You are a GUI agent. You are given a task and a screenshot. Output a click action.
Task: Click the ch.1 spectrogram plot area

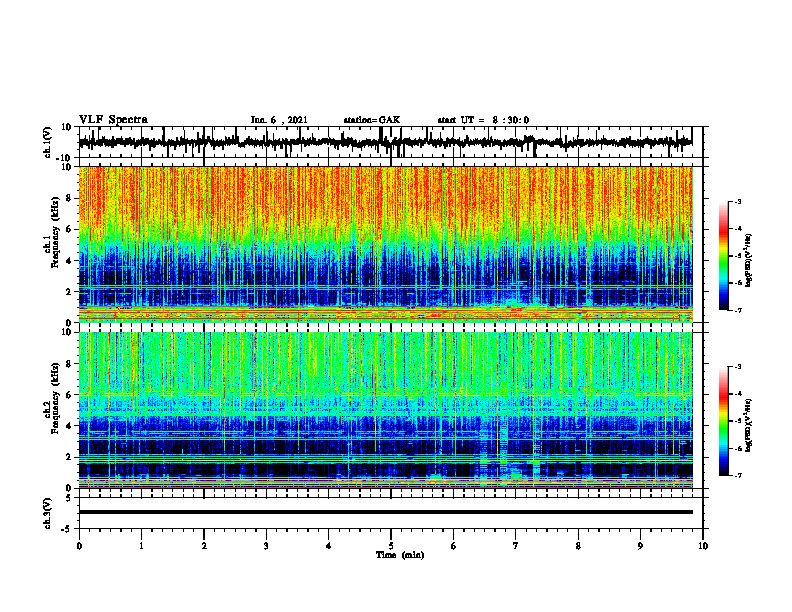point(386,244)
